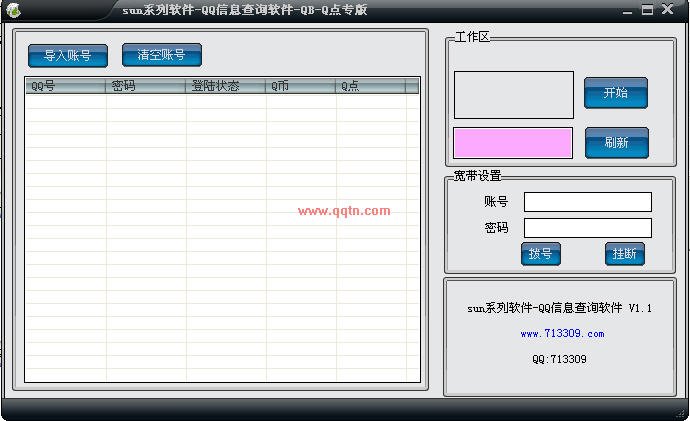Focus the broadband 账号 input field
This screenshot has height=421, width=690.
[587, 202]
